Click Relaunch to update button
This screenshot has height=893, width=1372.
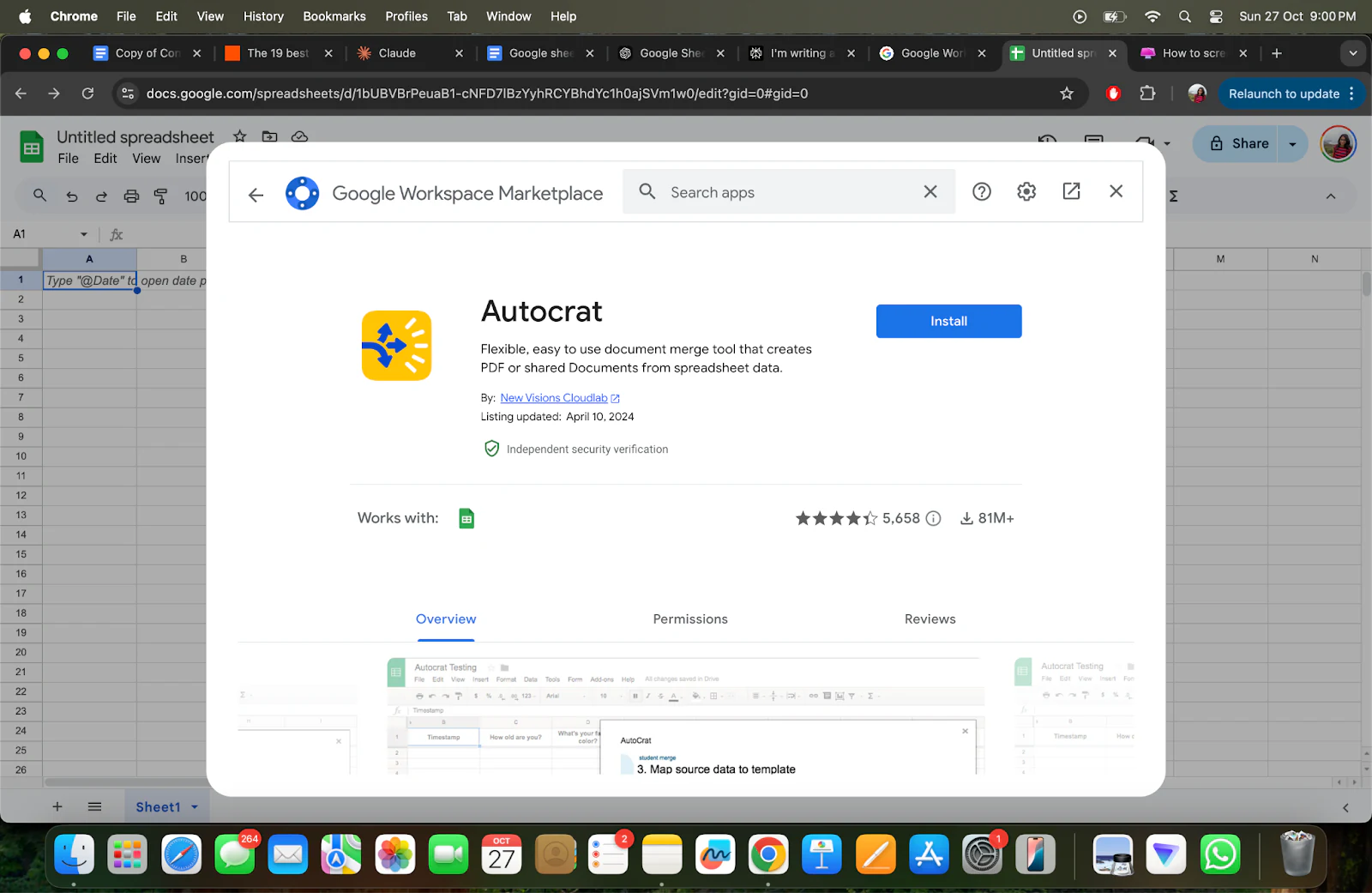pyautogui.click(x=1284, y=94)
